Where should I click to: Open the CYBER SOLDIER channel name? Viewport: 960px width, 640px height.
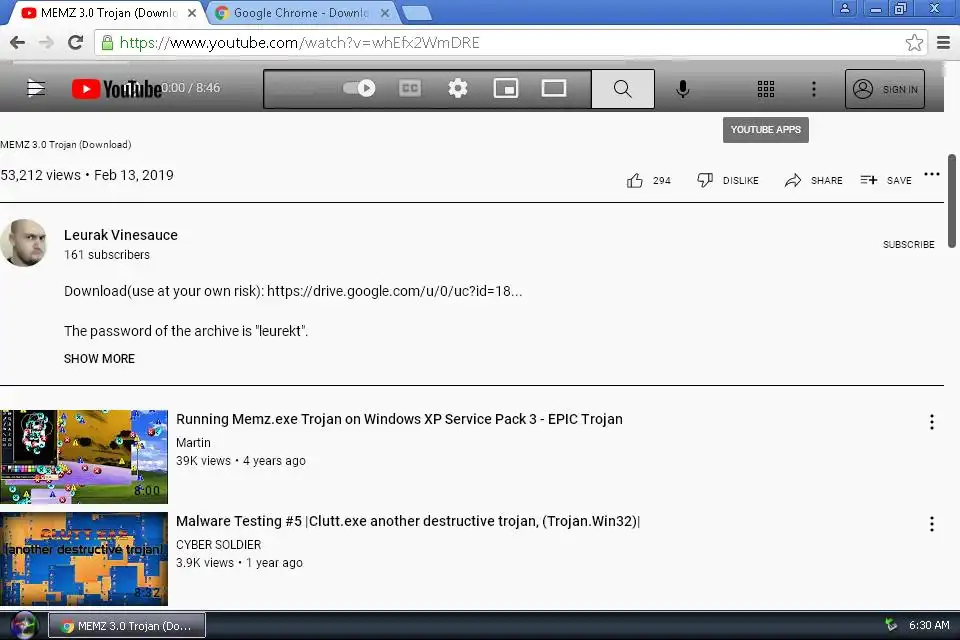click(219, 544)
